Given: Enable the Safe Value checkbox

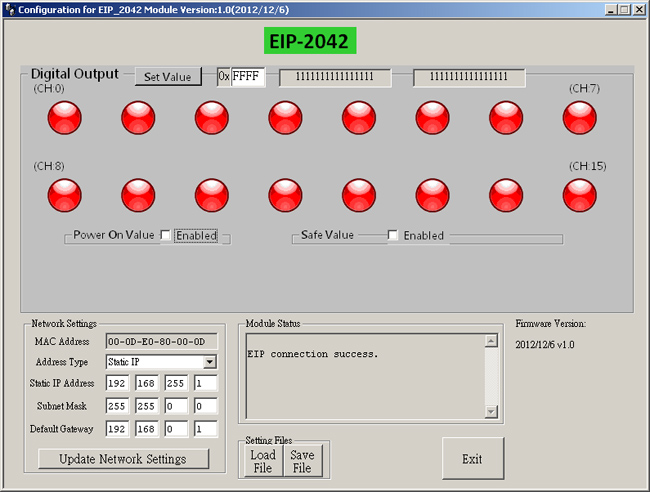Looking at the screenshot, I should pyautogui.click(x=393, y=236).
